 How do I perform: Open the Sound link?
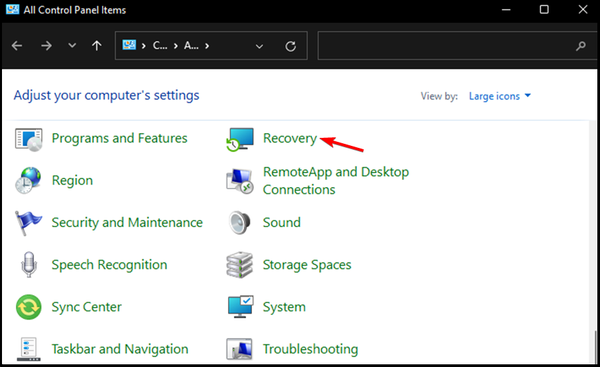tap(282, 222)
